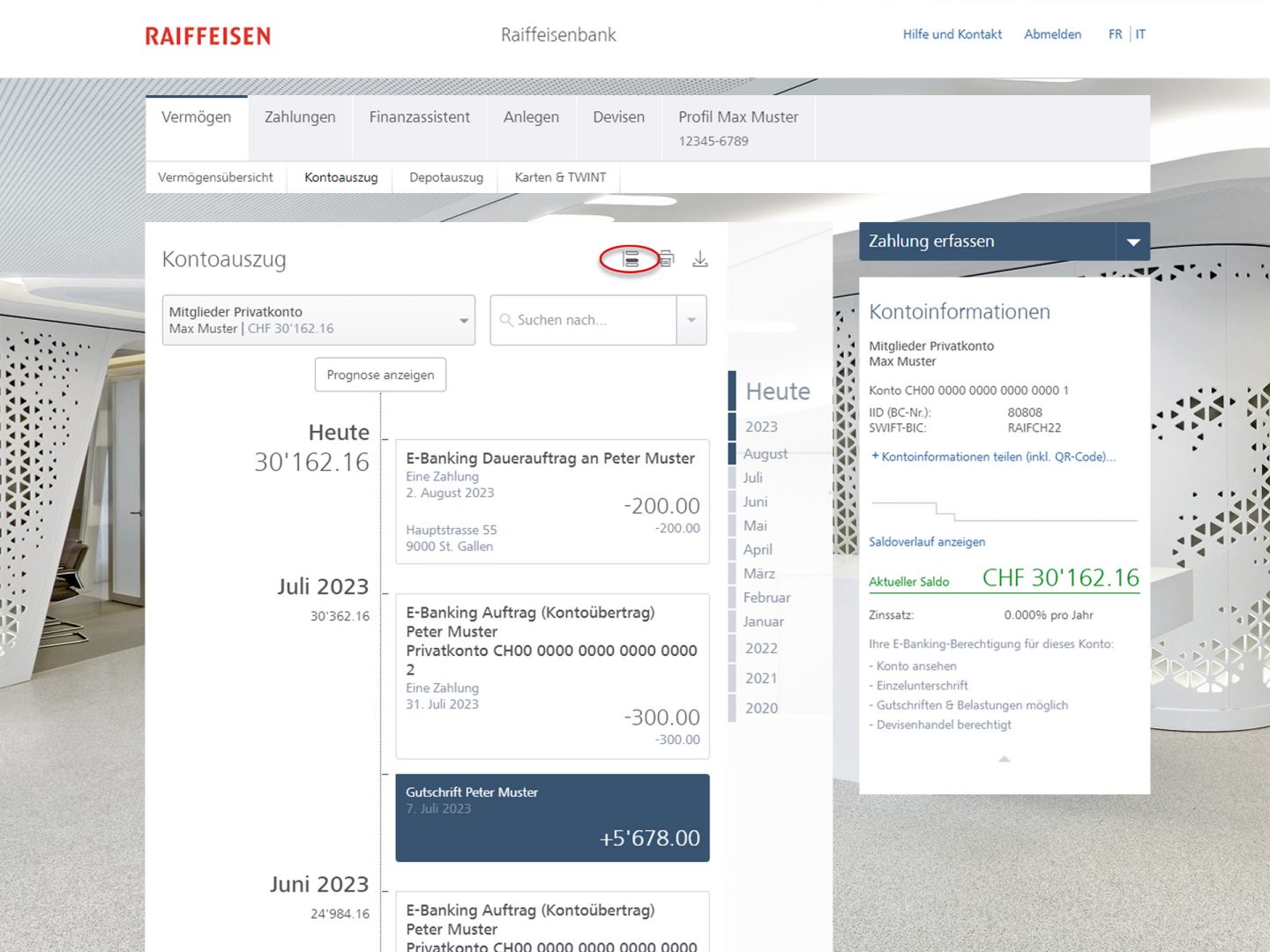Click the download icon for Kontoauszug
The width and height of the screenshot is (1270, 952).
(x=700, y=259)
